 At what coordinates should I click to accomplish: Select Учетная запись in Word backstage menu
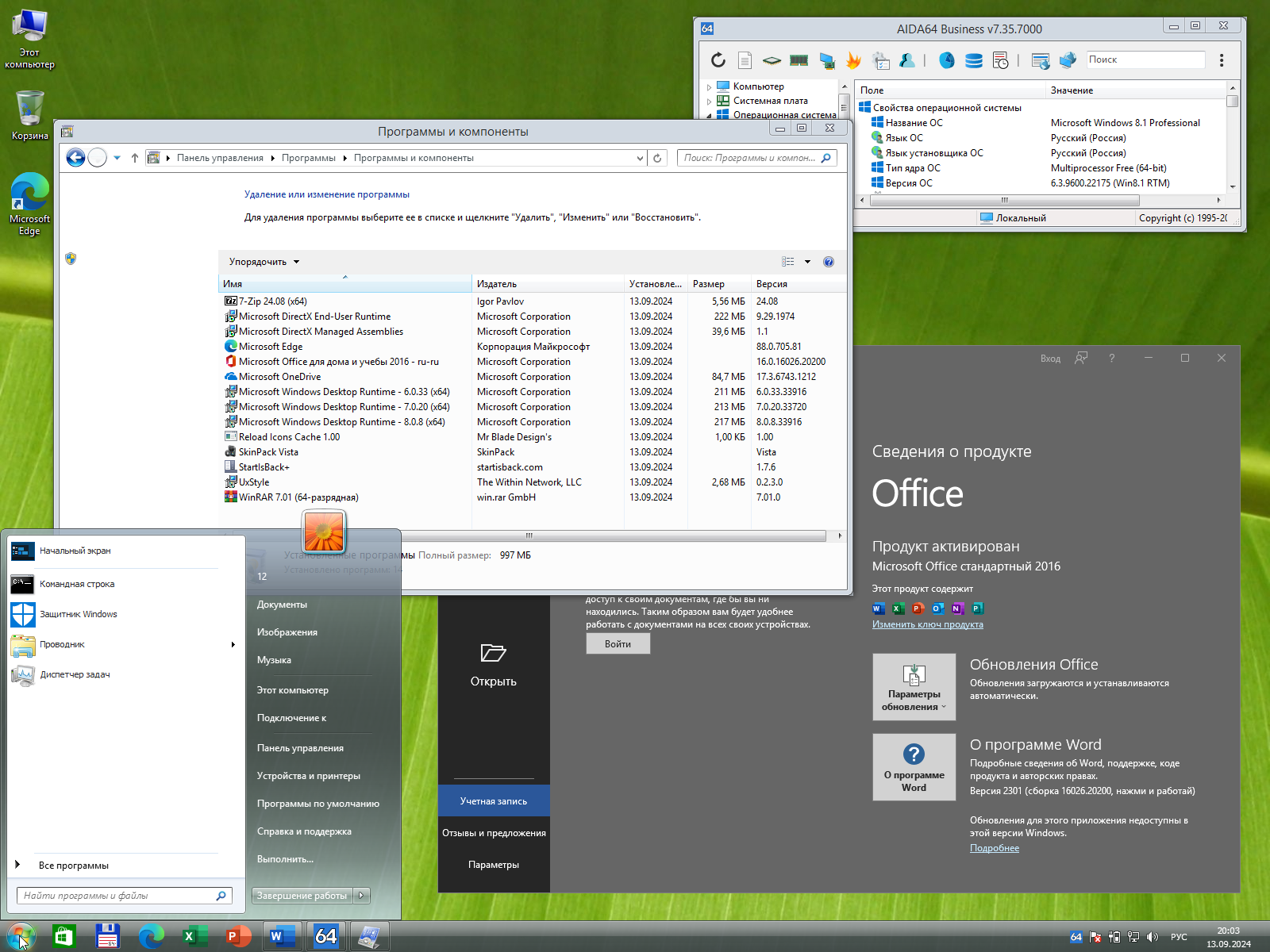494,801
